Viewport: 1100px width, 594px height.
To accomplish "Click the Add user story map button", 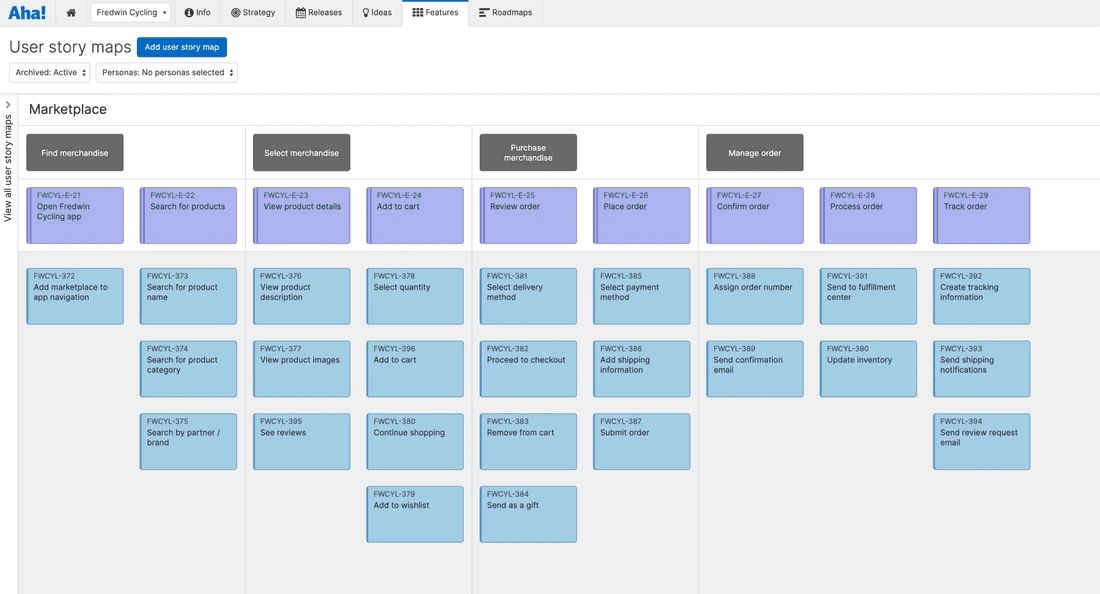I will (181, 46).
